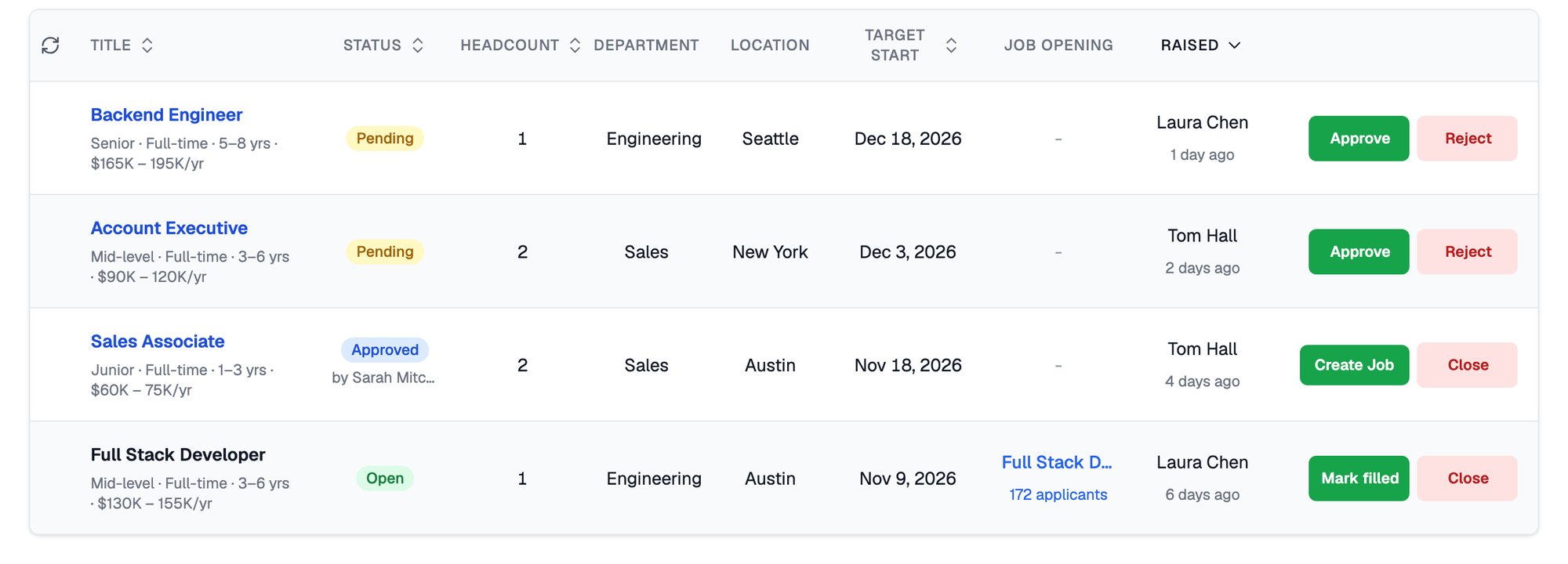Image resolution: width=1568 pixels, height=564 pixels.
Task: Click Laura Chen in Backend Engineer row
Action: [1202, 122]
